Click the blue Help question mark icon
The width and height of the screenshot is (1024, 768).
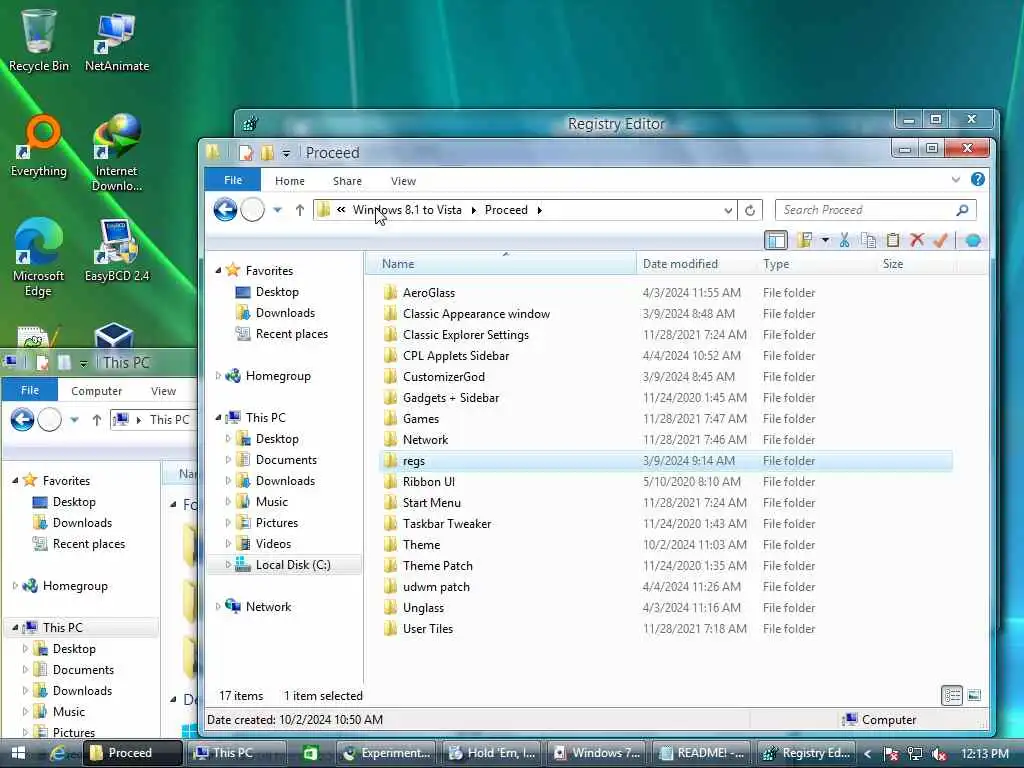(x=978, y=179)
